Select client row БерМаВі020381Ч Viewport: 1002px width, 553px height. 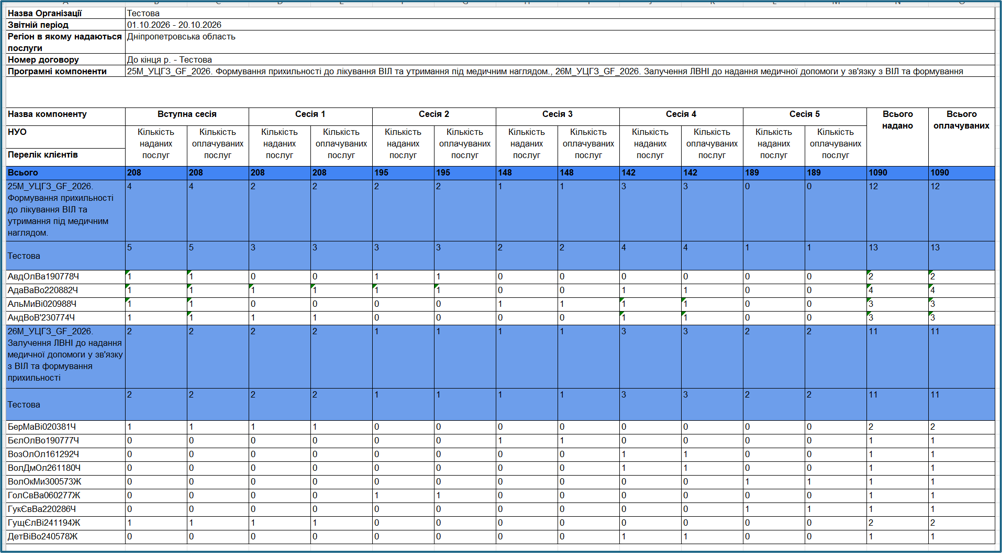pos(66,427)
